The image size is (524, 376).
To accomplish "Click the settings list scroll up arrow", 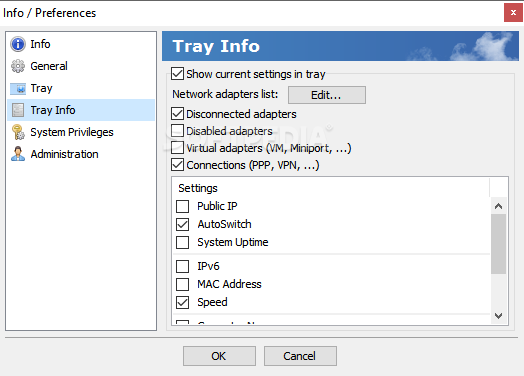I will coord(498,206).
